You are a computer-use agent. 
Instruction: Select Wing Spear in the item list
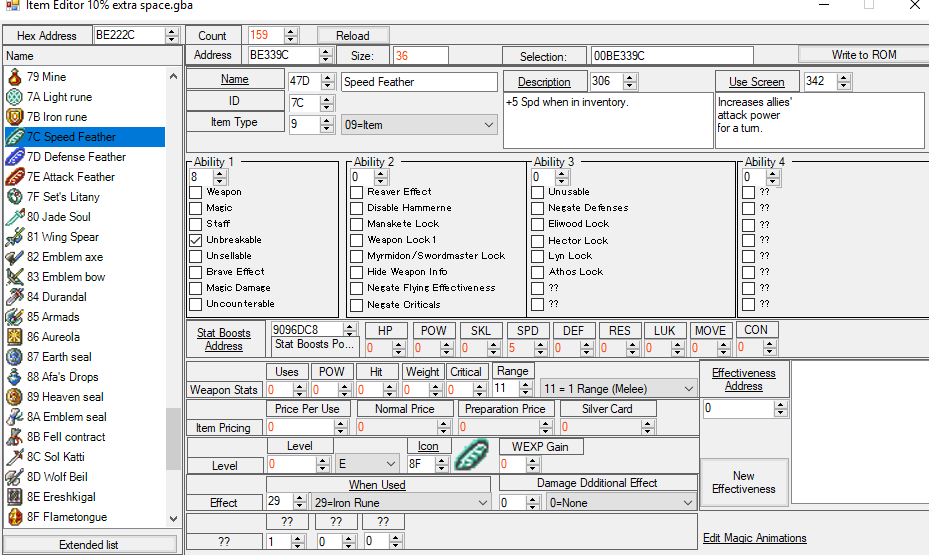point(71,237)
